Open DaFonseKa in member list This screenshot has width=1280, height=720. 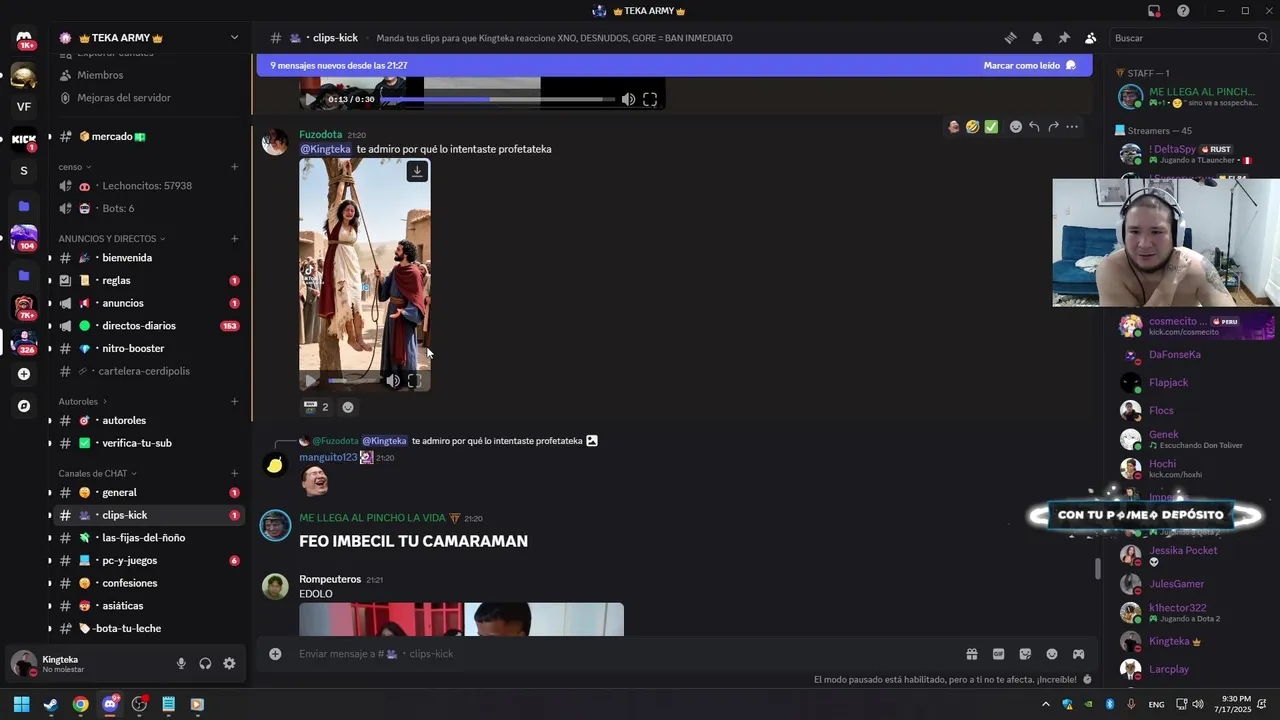pyautogui.click(x=1175, y=355)
